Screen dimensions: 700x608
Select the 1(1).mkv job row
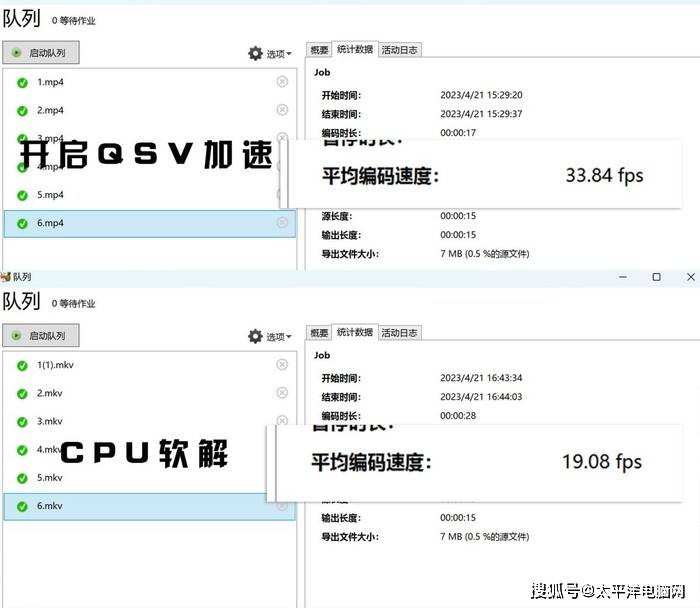coord(150,365)
